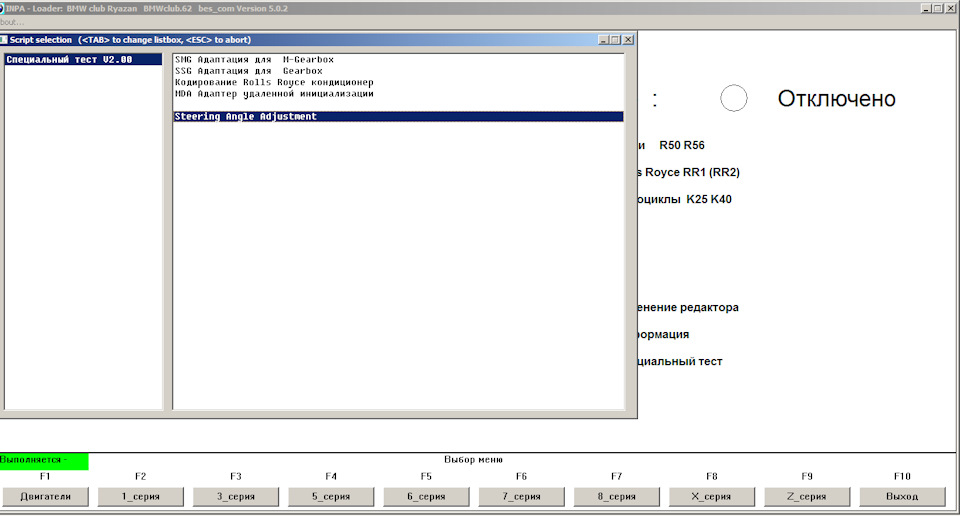Click 'Royce RR1 (RR2)' text in main window
The image size is (960, 516).
692,172
